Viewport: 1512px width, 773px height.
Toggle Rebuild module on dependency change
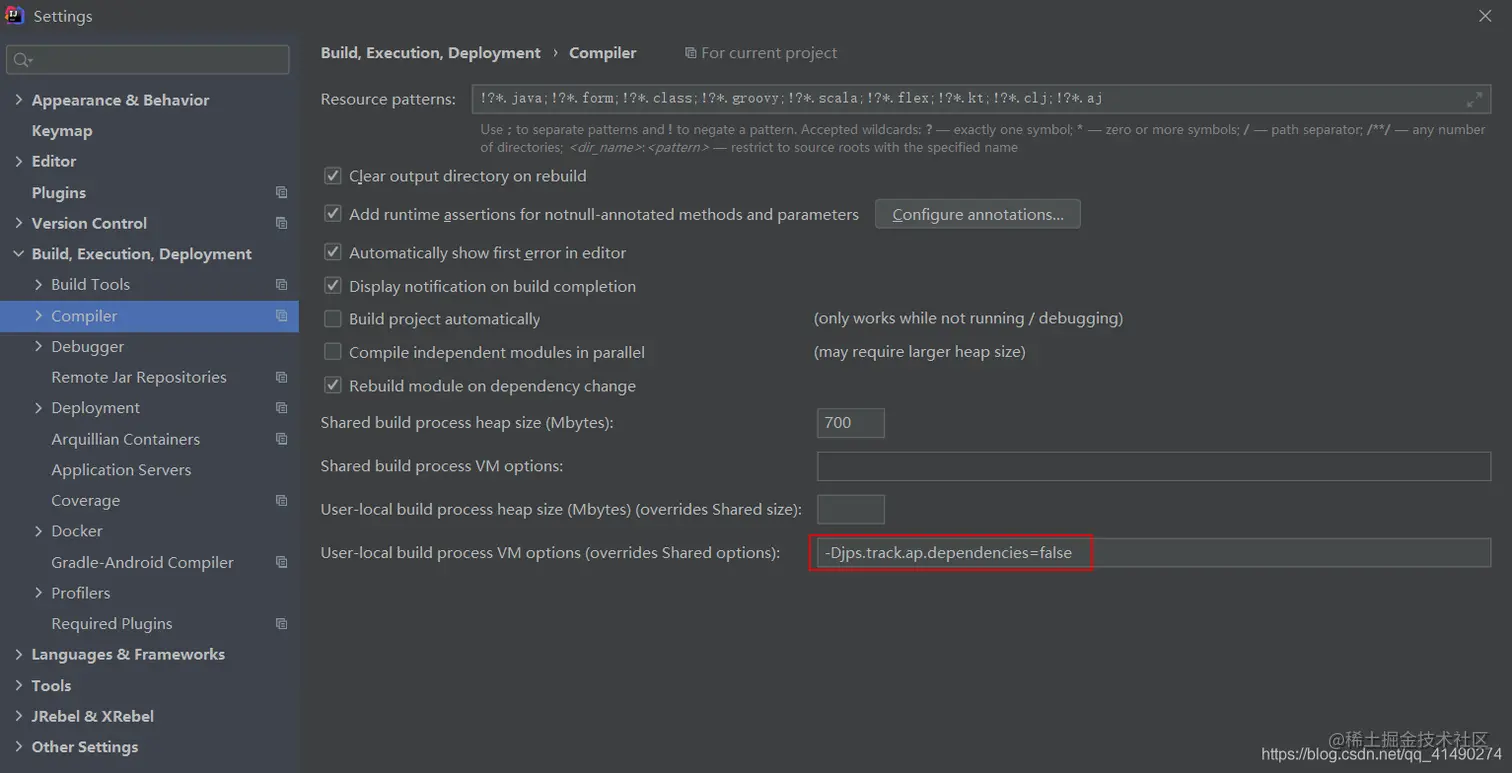(x=333, y=386)
